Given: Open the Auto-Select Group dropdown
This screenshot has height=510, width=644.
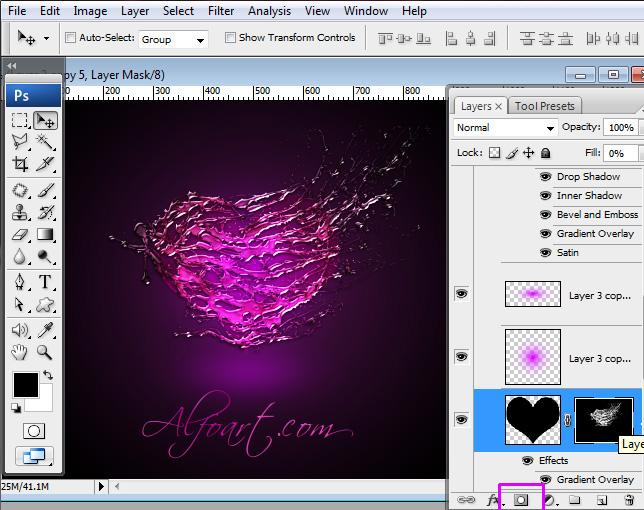Looking at the screenshot, I should click(173, 39).
